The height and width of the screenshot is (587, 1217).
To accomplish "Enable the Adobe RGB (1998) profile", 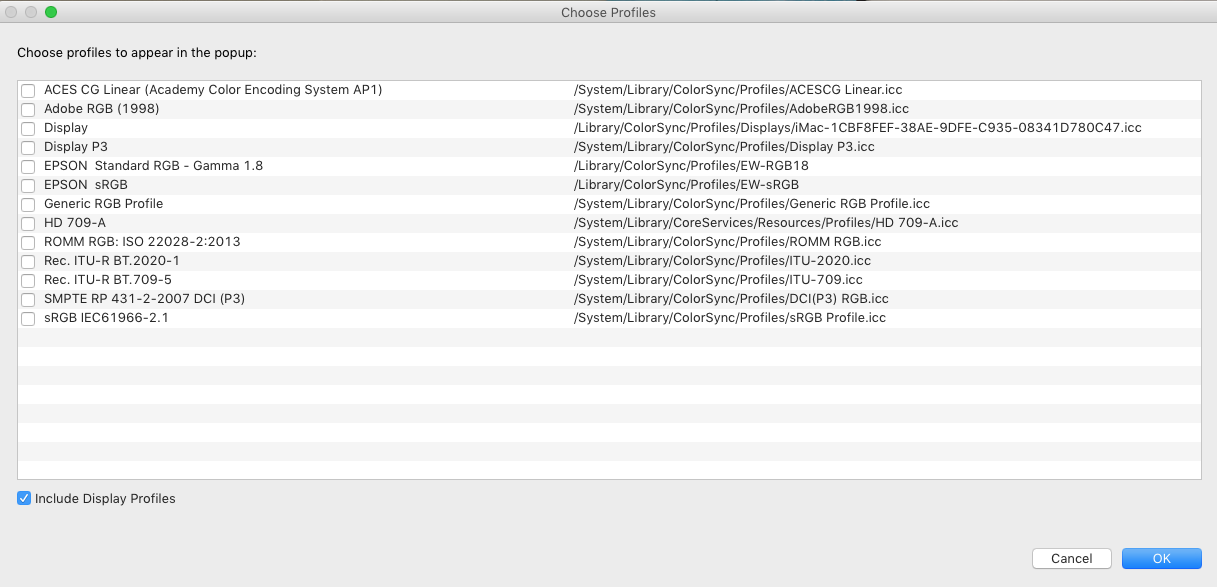I will click(x=28, y=110).
